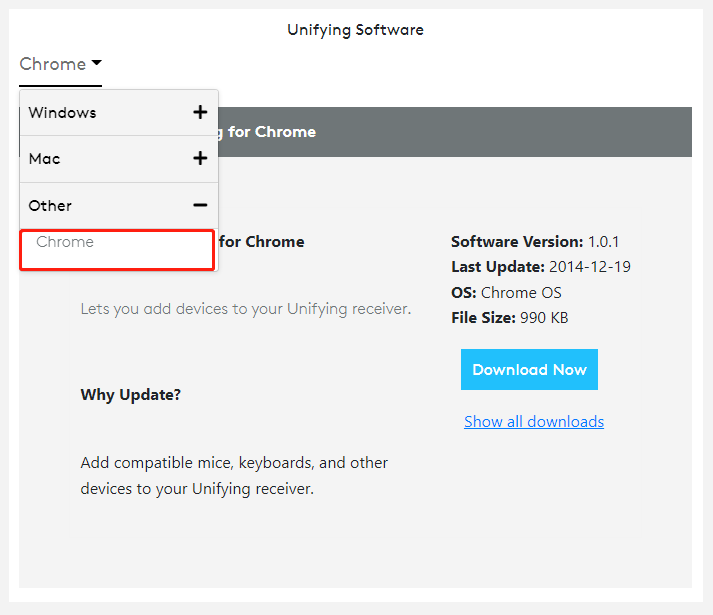
Task: Click the Software Version 1.0.1 text
Action: point(535,242)
